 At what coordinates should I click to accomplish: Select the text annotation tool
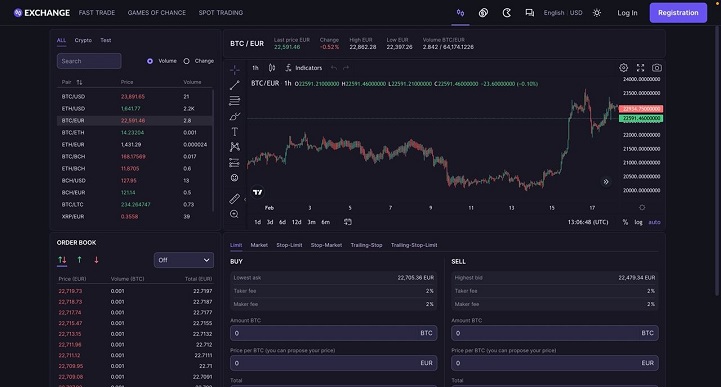(x=235, y=131)
